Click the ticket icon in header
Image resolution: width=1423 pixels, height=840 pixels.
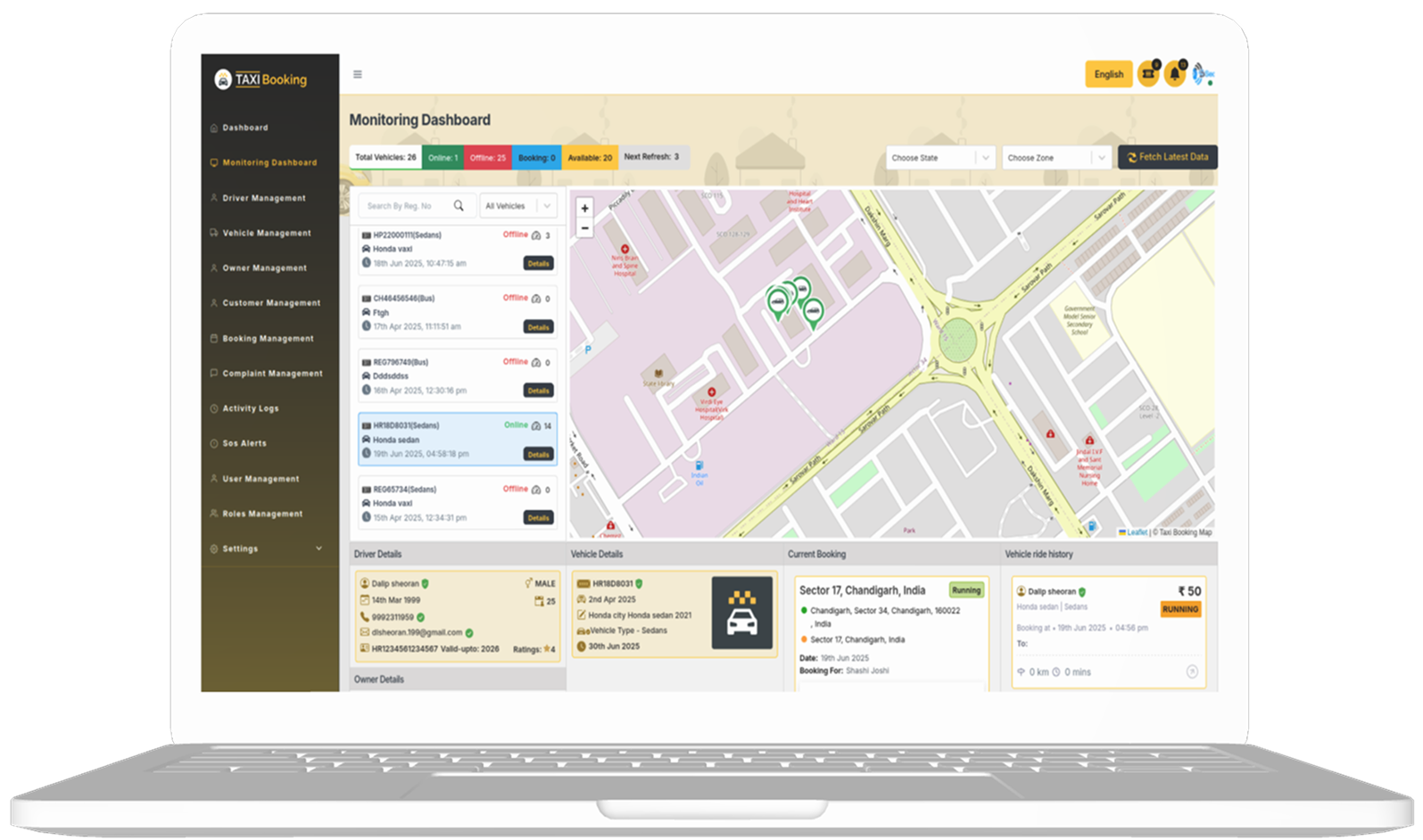point(1148,75)
